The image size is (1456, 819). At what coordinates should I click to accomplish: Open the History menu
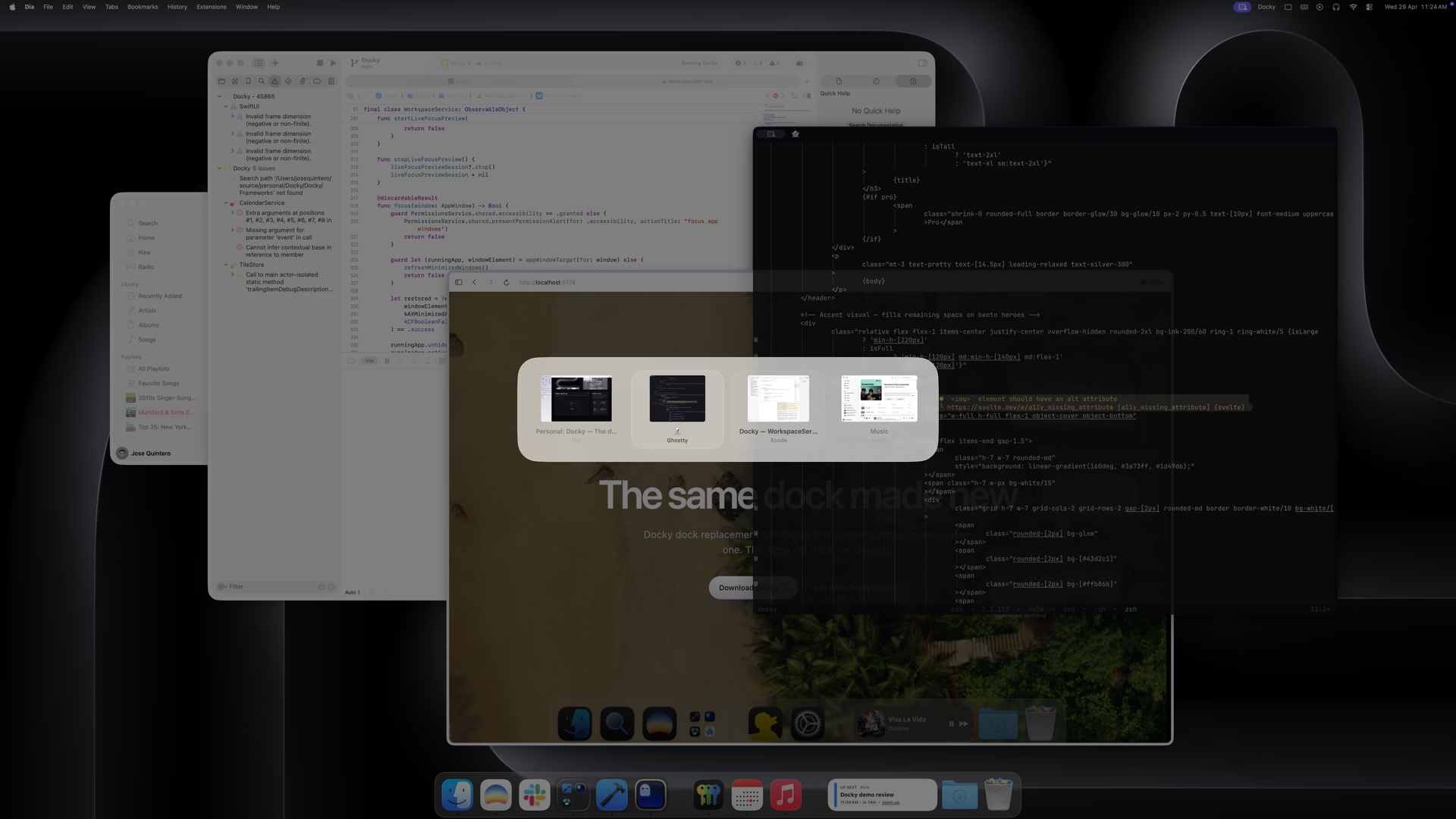177,7
